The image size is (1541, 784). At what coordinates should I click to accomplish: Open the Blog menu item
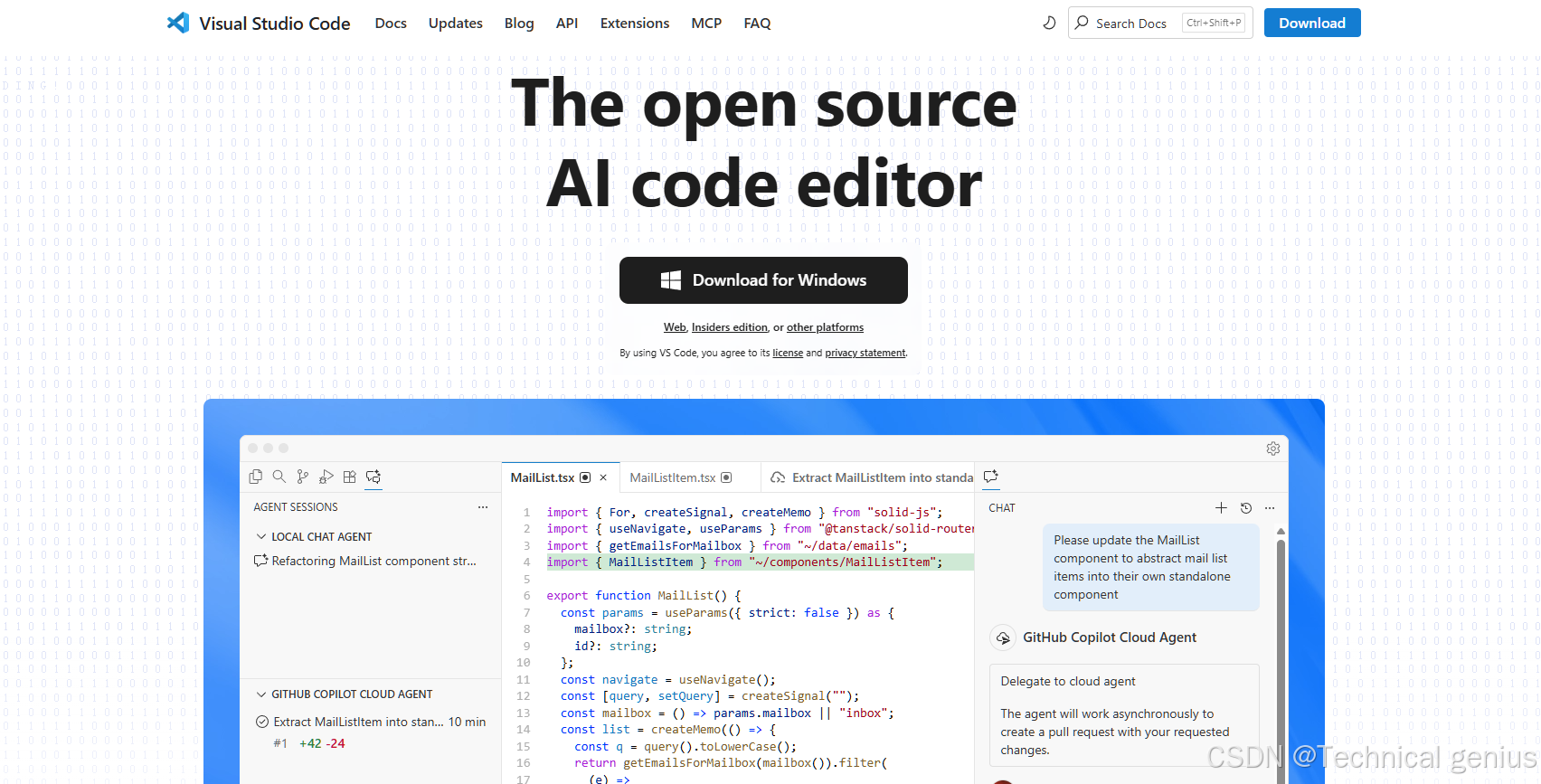tap(519, 24)
